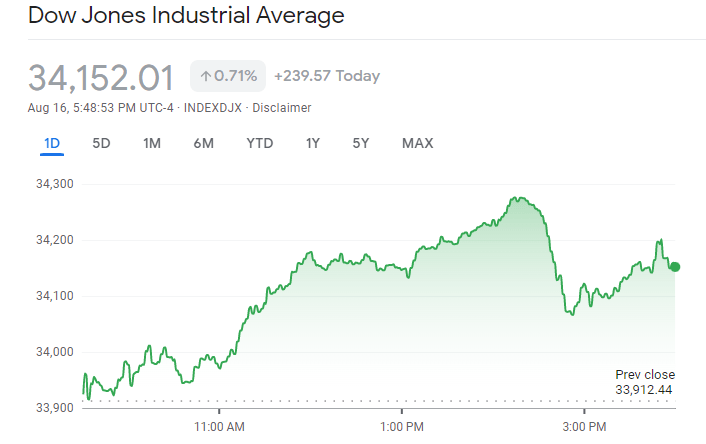Click the up arrow in the 0.71% badge
Screen dimensions: 706x444
click(205, 76)
